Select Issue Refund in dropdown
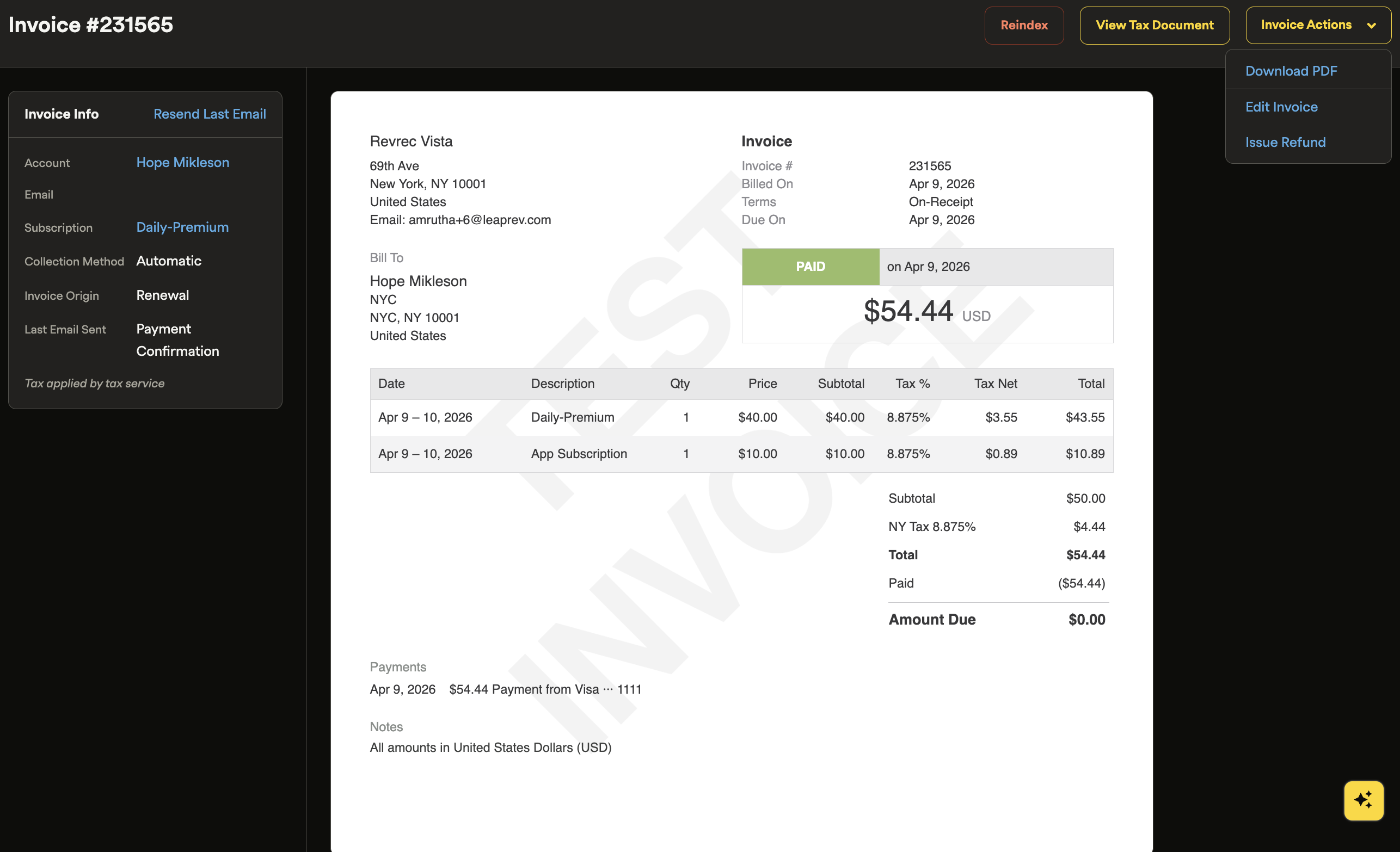 pyautogui.click(x=1285, y=142)
